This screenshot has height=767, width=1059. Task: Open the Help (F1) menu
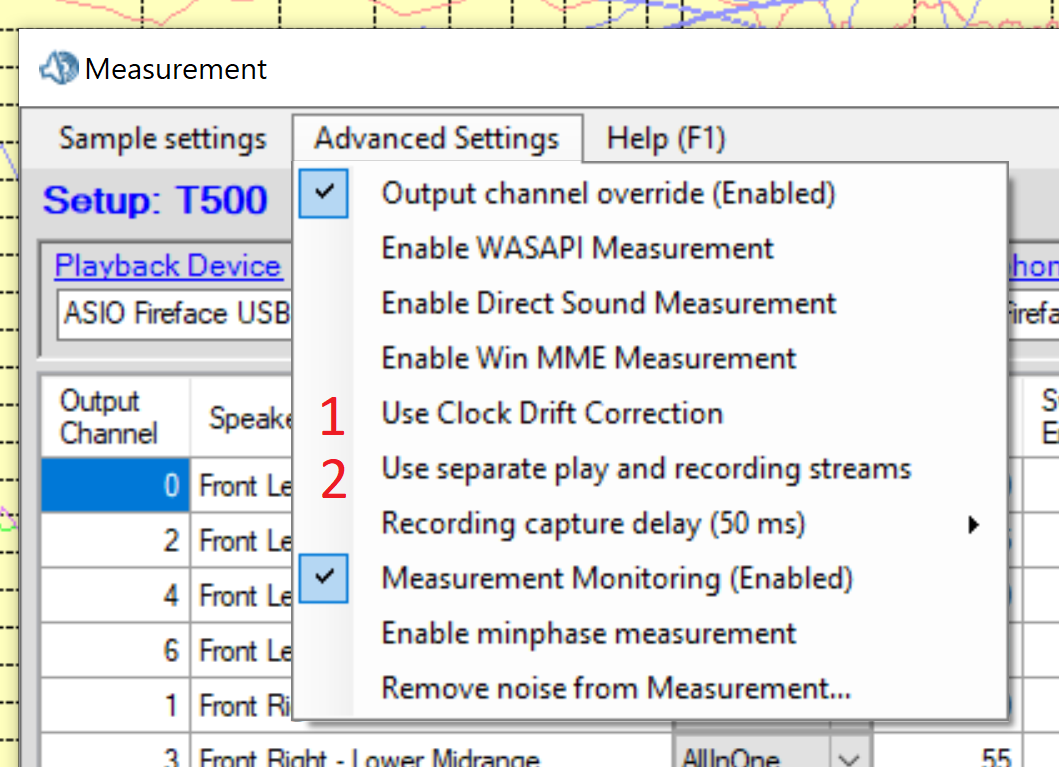coord(665,138)
